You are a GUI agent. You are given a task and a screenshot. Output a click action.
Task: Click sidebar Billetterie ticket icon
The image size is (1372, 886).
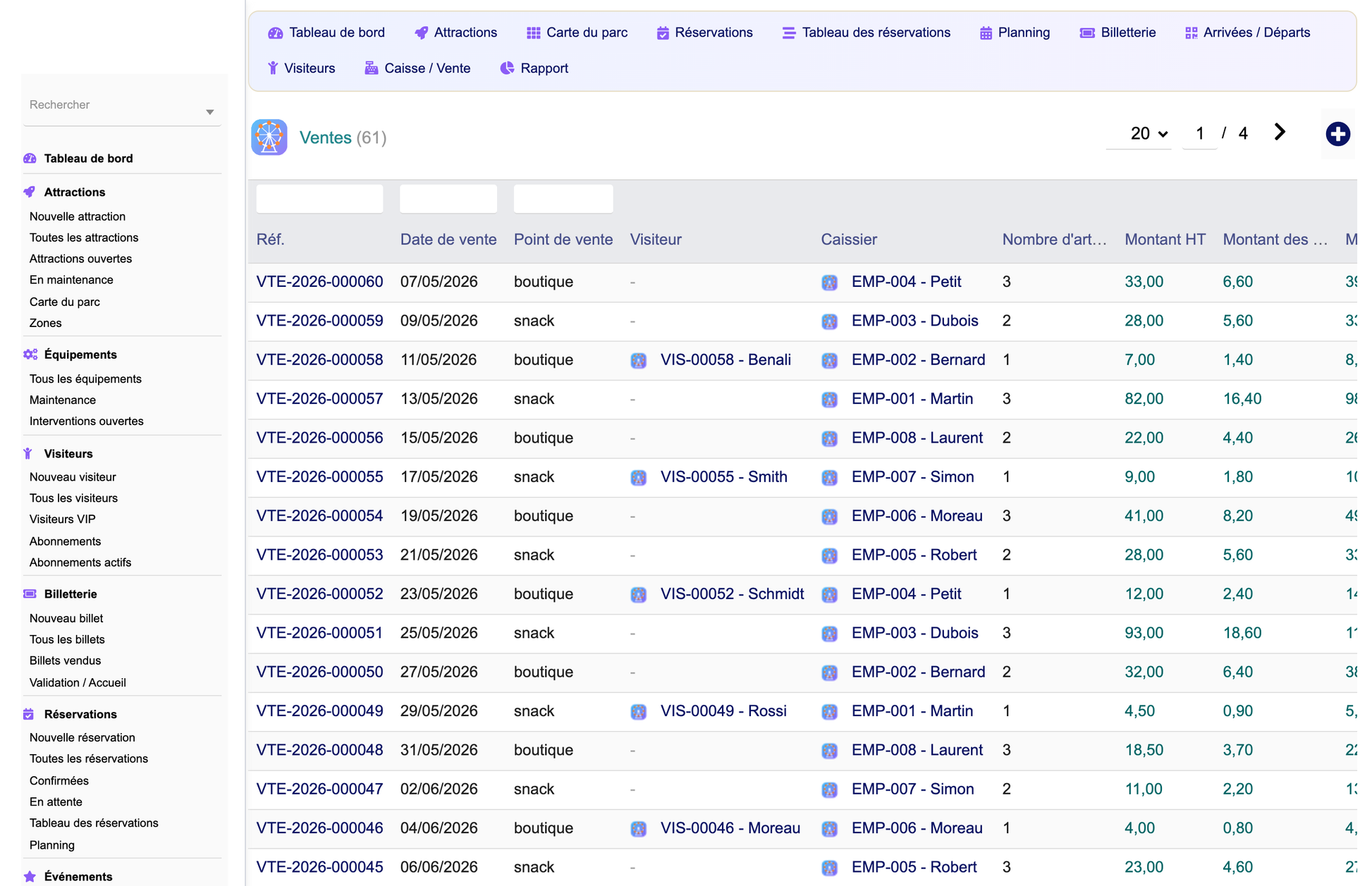[30, 594]
